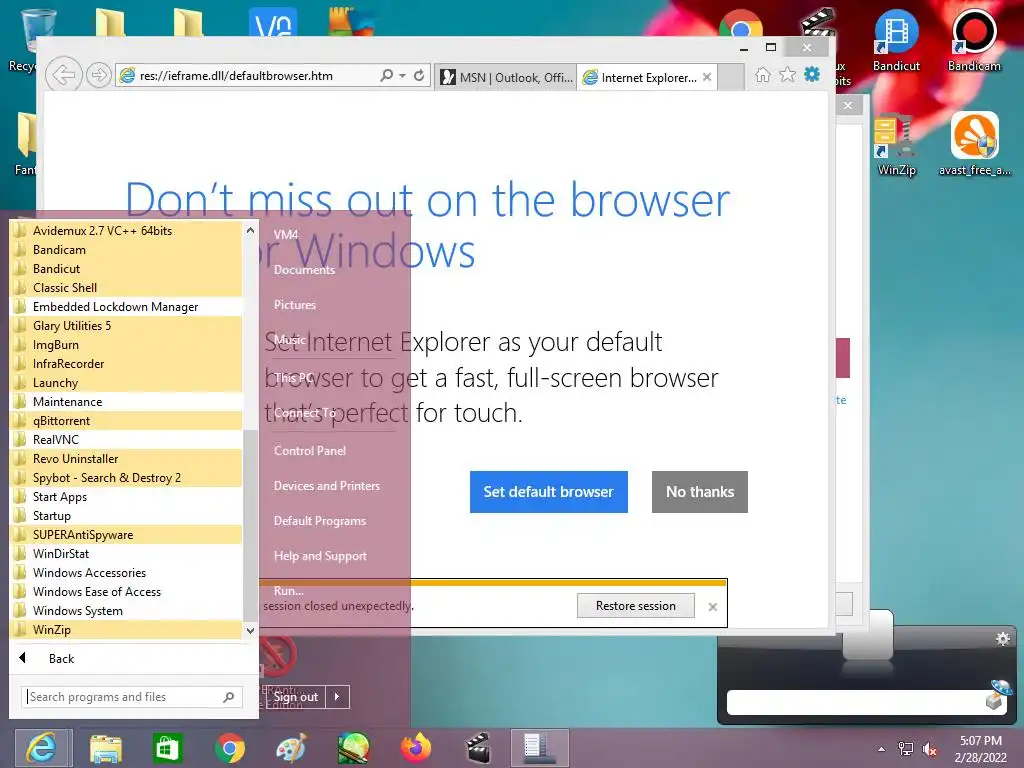This screenshot has width=1024, height=768.
Task: Open the avast_free_a... desktop file
Action: point(974,144)
